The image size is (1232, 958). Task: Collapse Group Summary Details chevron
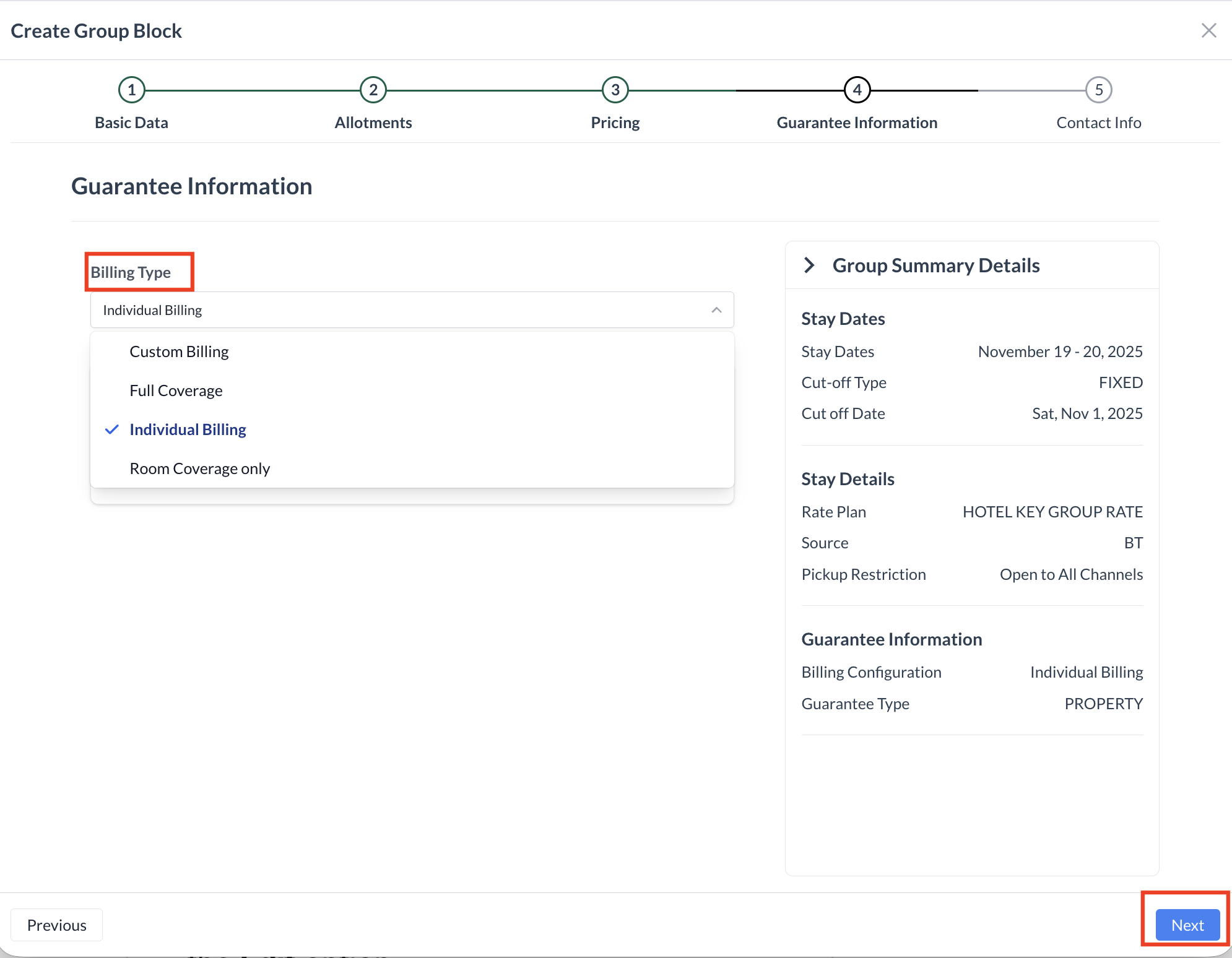[x=809, y=265]
